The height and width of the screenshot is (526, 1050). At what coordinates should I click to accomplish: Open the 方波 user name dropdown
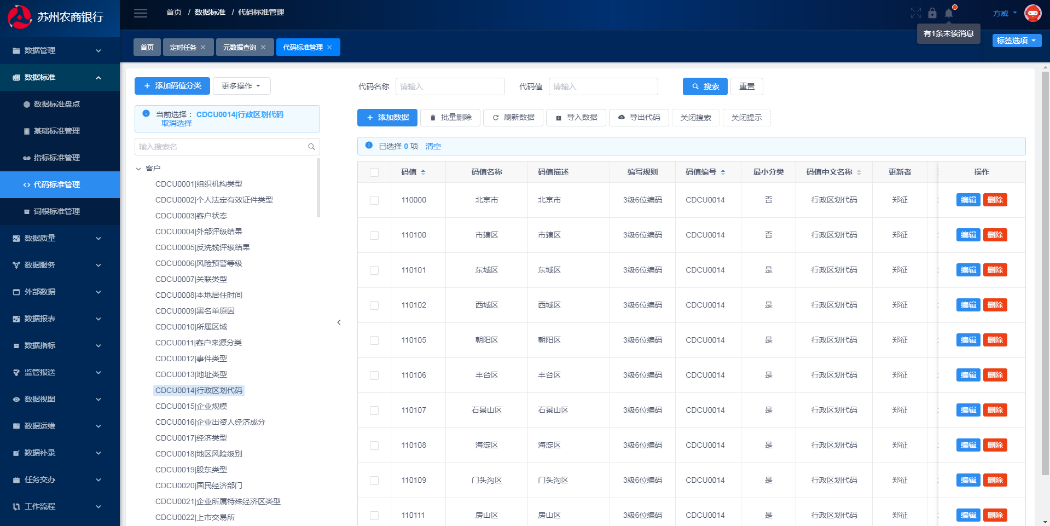pos(1004,13)
